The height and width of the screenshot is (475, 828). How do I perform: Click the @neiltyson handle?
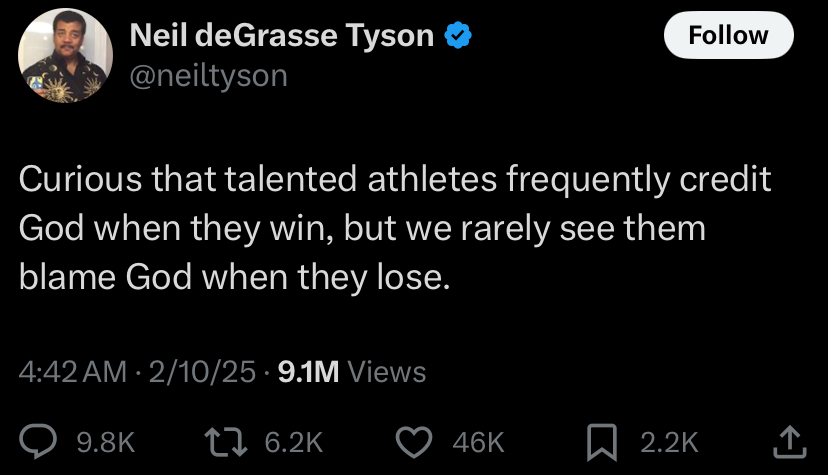click(209, 76)
